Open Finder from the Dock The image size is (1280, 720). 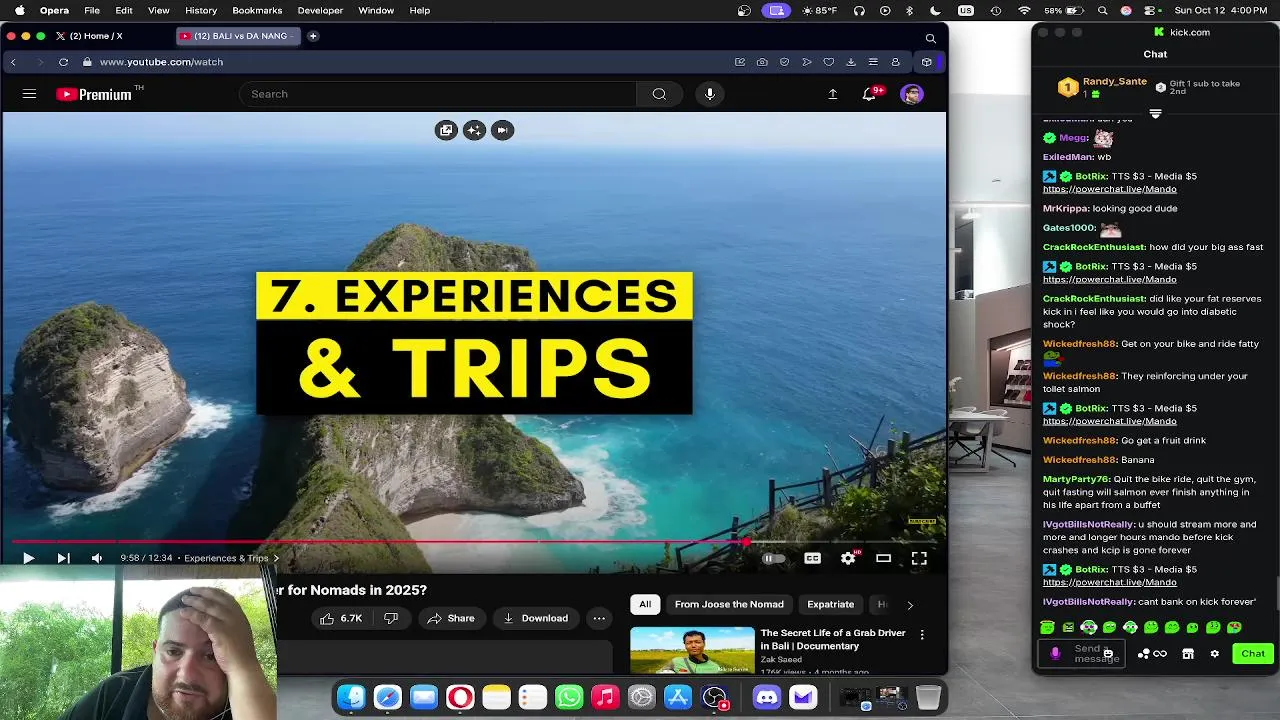[351, 697]
